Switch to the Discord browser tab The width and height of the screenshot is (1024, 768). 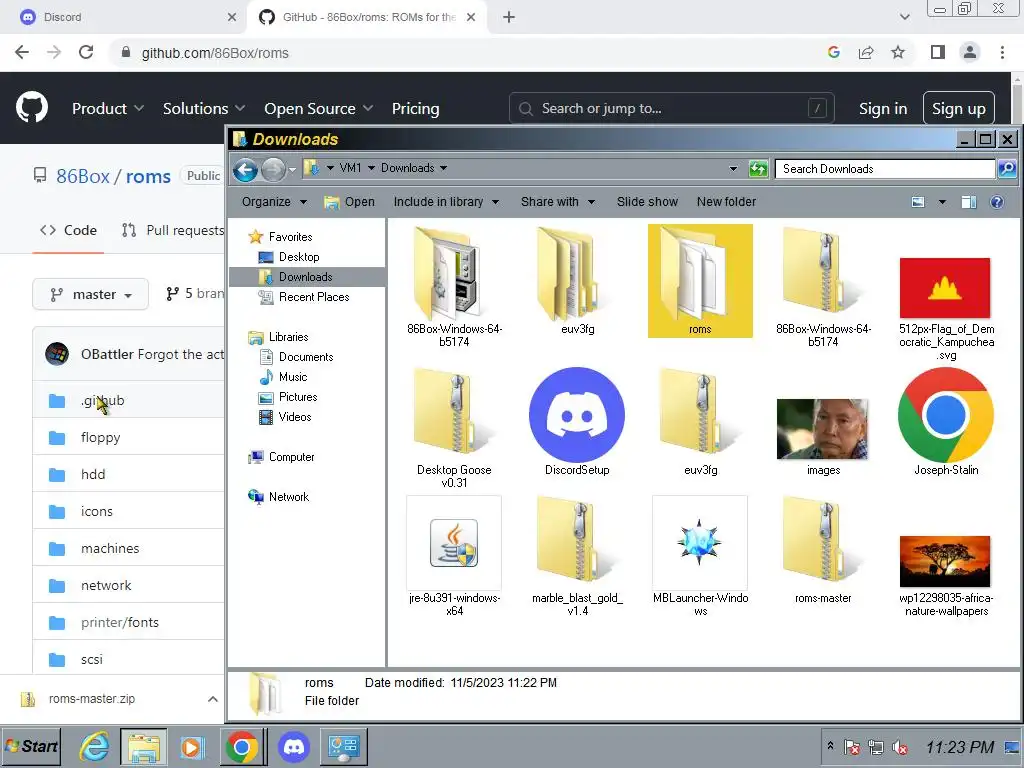[x=124, y=17]
